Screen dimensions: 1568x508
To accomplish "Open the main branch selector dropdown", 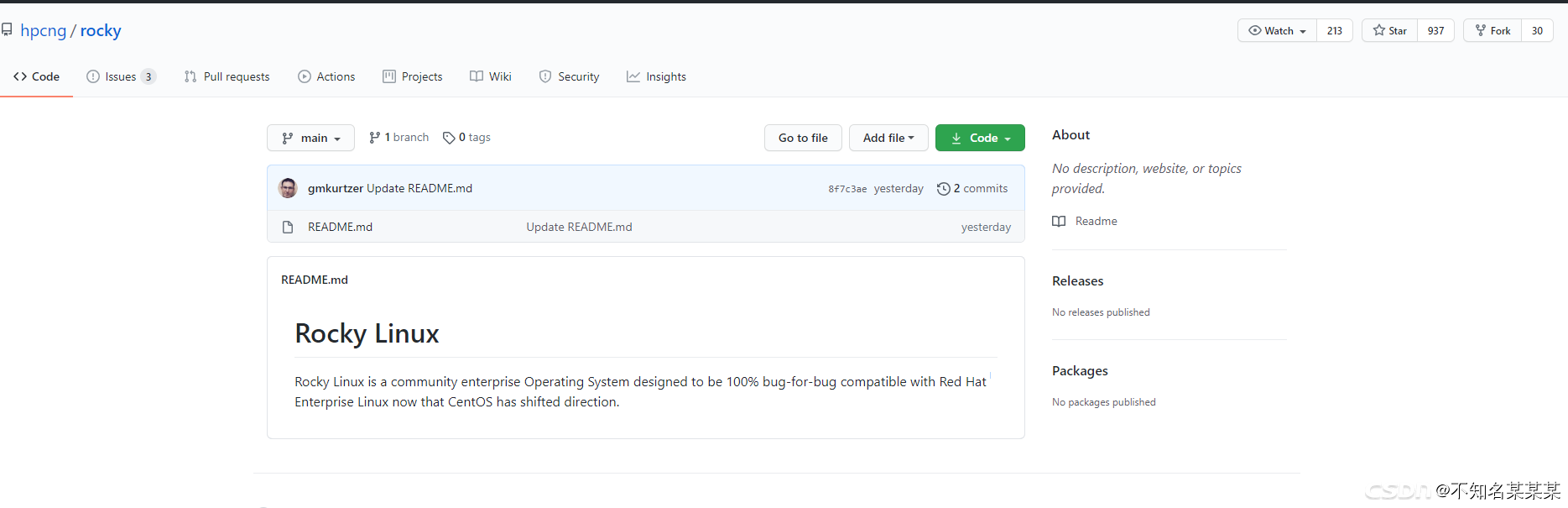I will pyautogui.click(x=310, y=138).
